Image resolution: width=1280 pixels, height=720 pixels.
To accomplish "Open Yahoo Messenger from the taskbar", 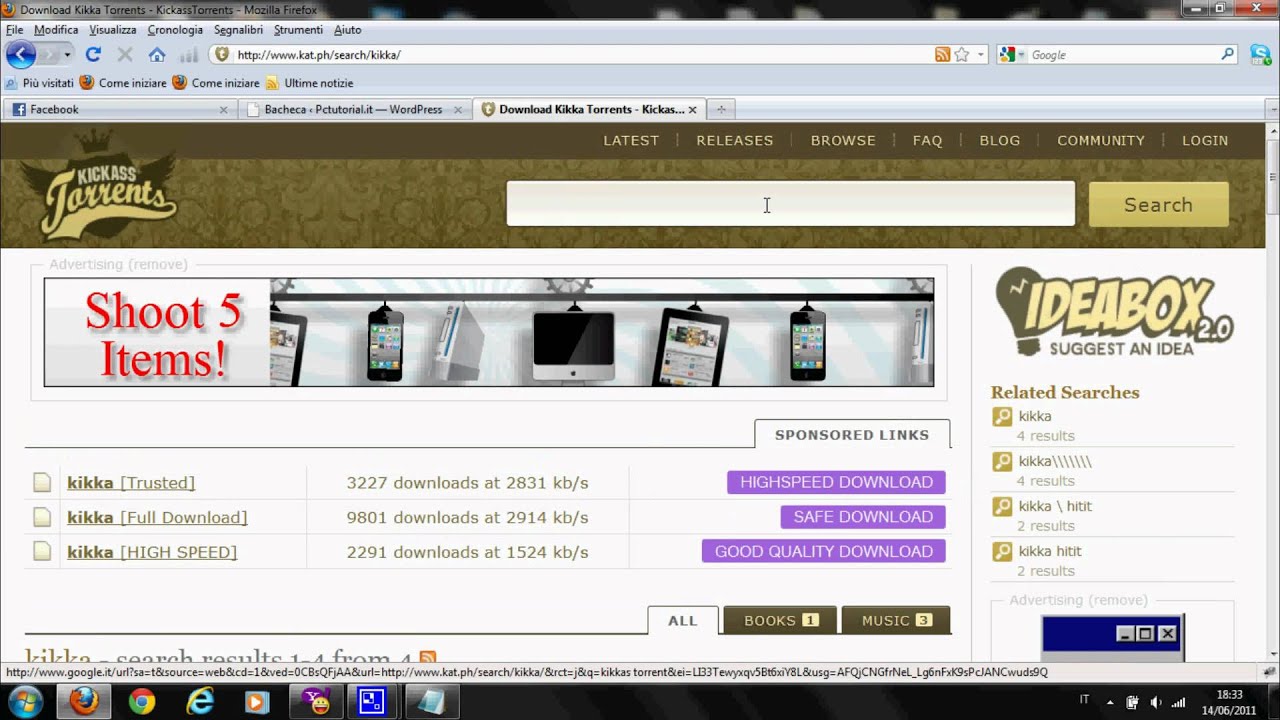I will coord(319,702).
